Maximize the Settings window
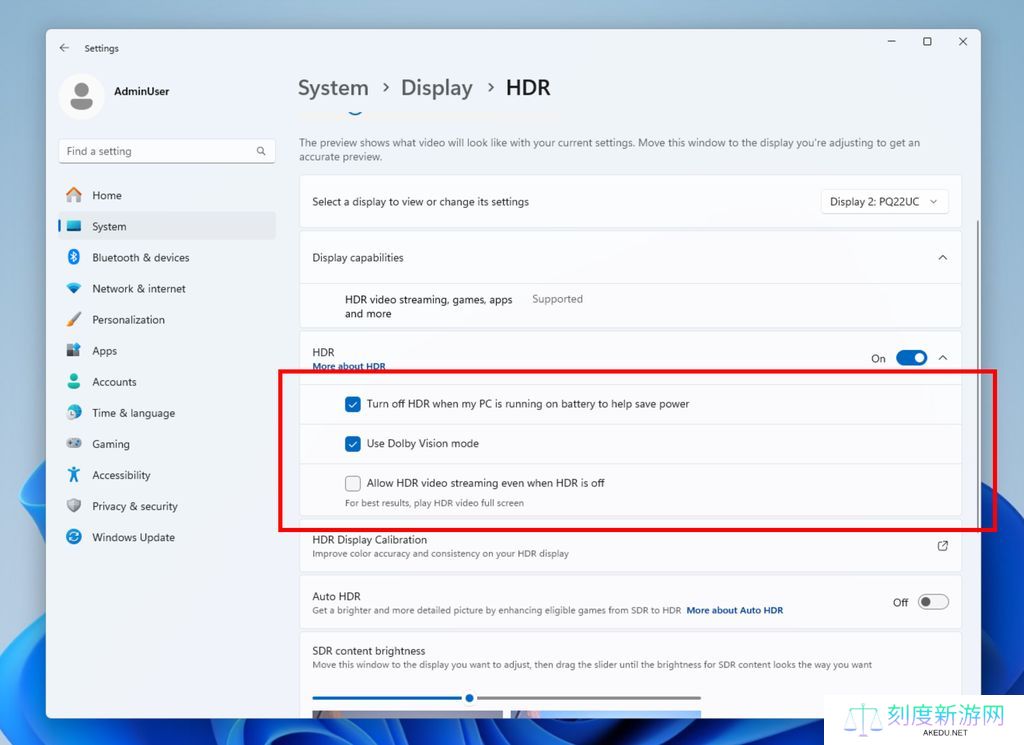 (927, 41)
